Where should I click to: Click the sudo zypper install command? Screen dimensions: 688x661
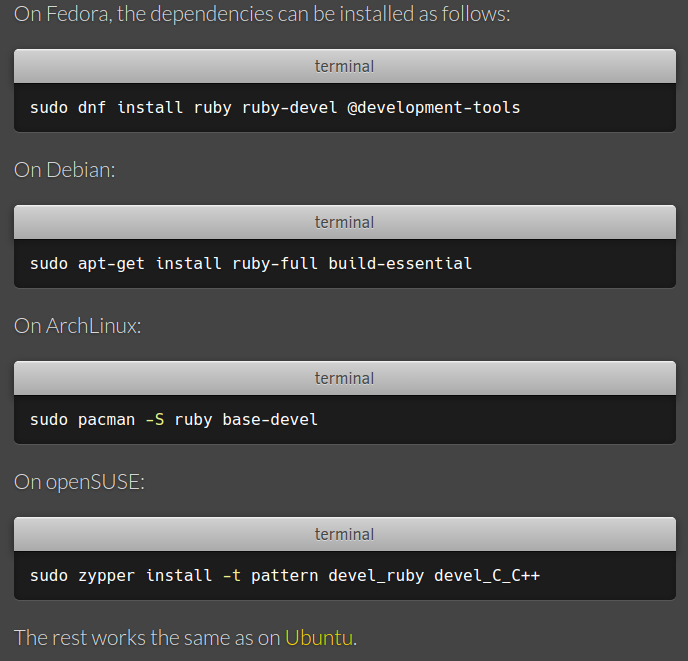[x=285, y=576]
